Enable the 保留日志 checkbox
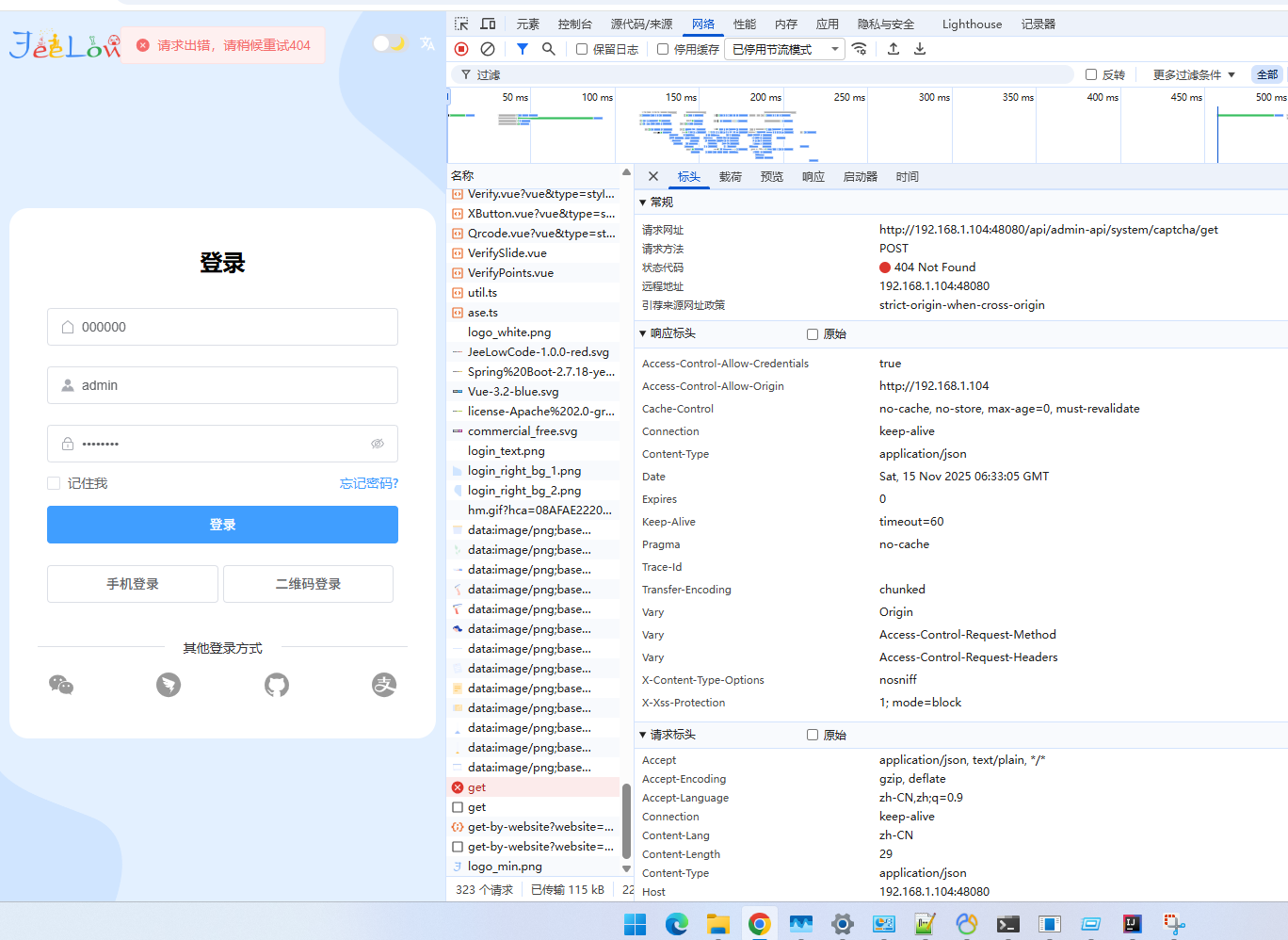The width and height of the screenshot is (1288, 940). [x=580, y=49]
